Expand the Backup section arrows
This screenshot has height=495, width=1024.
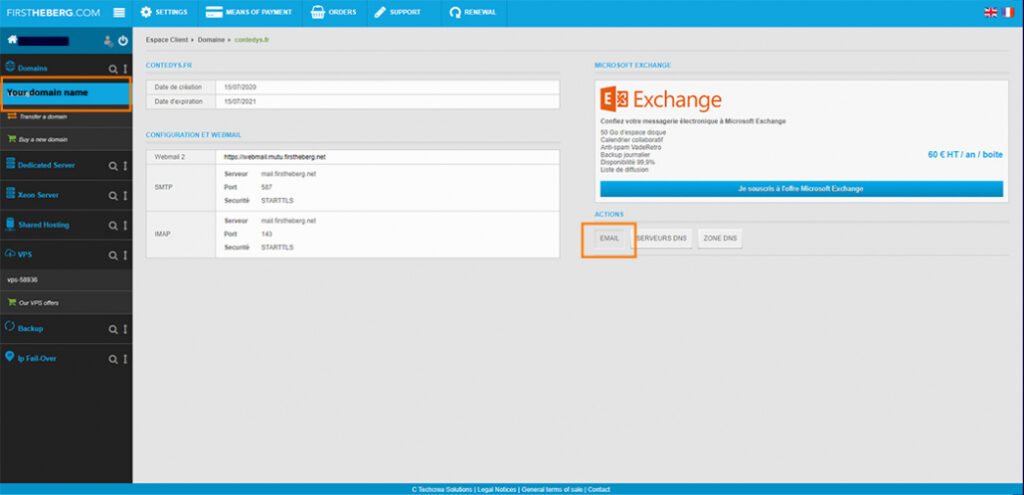(125, 329)
